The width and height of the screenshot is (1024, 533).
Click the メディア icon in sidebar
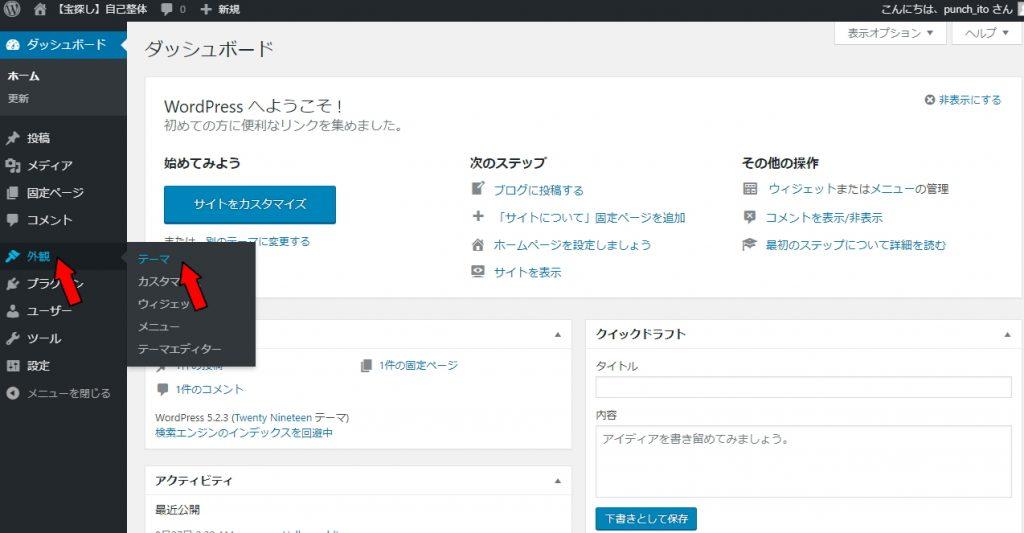(12, 165)
